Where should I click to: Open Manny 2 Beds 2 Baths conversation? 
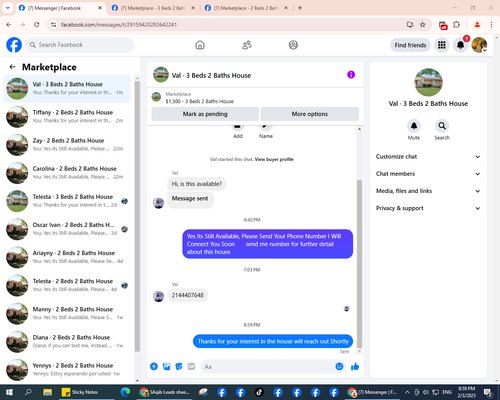(67, 313)
